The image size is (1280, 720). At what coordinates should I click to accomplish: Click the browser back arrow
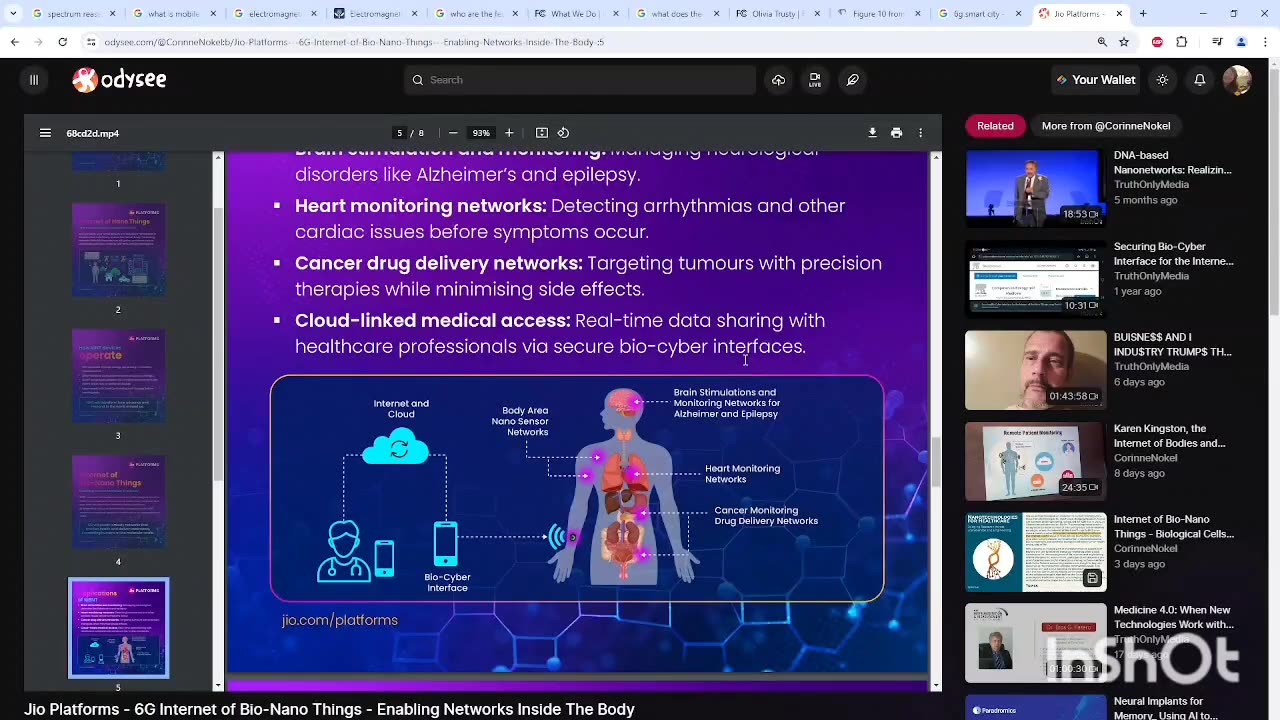point(15,42)
